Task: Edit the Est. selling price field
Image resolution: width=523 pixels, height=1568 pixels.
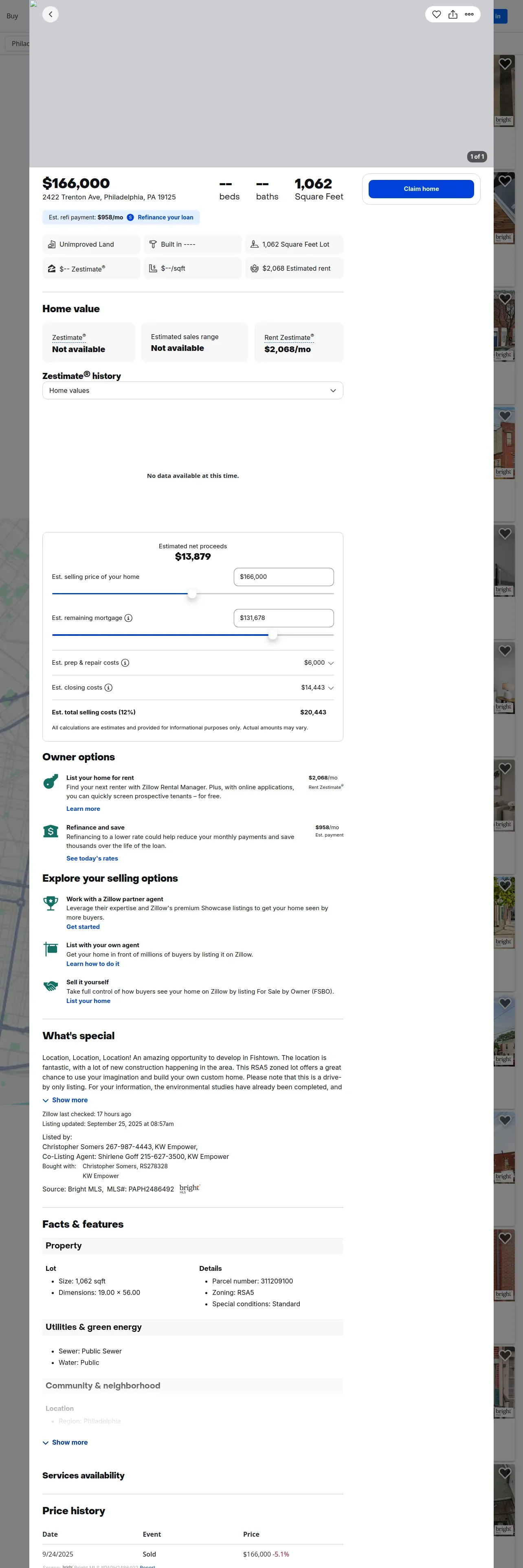Action: click(284, 576)
